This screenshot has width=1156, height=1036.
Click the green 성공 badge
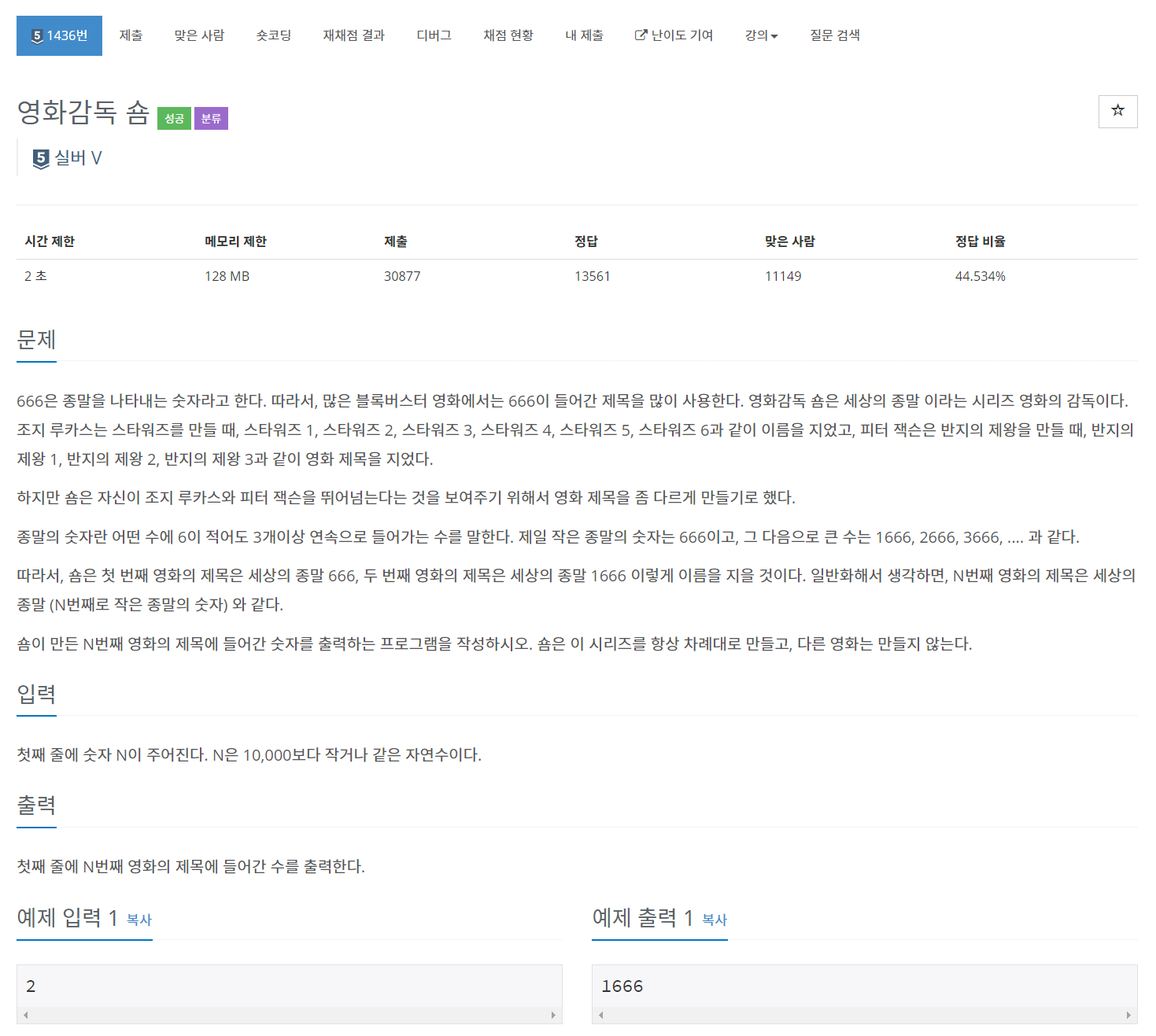click(174, 119)
